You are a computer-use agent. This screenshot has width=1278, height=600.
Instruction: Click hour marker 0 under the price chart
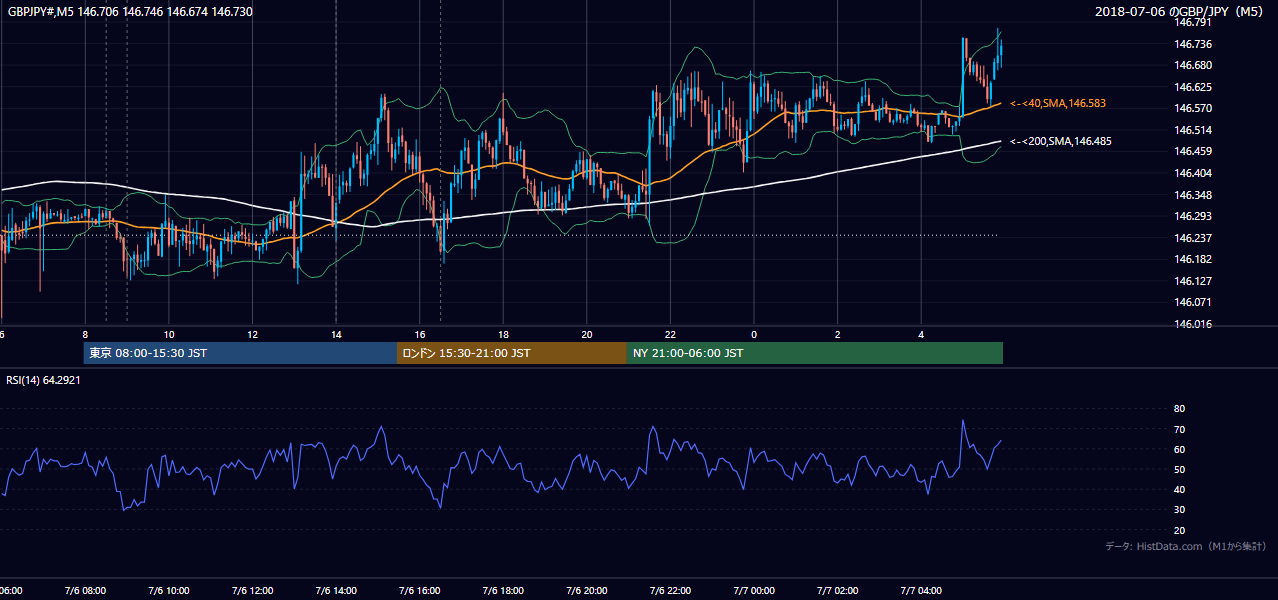754,334
